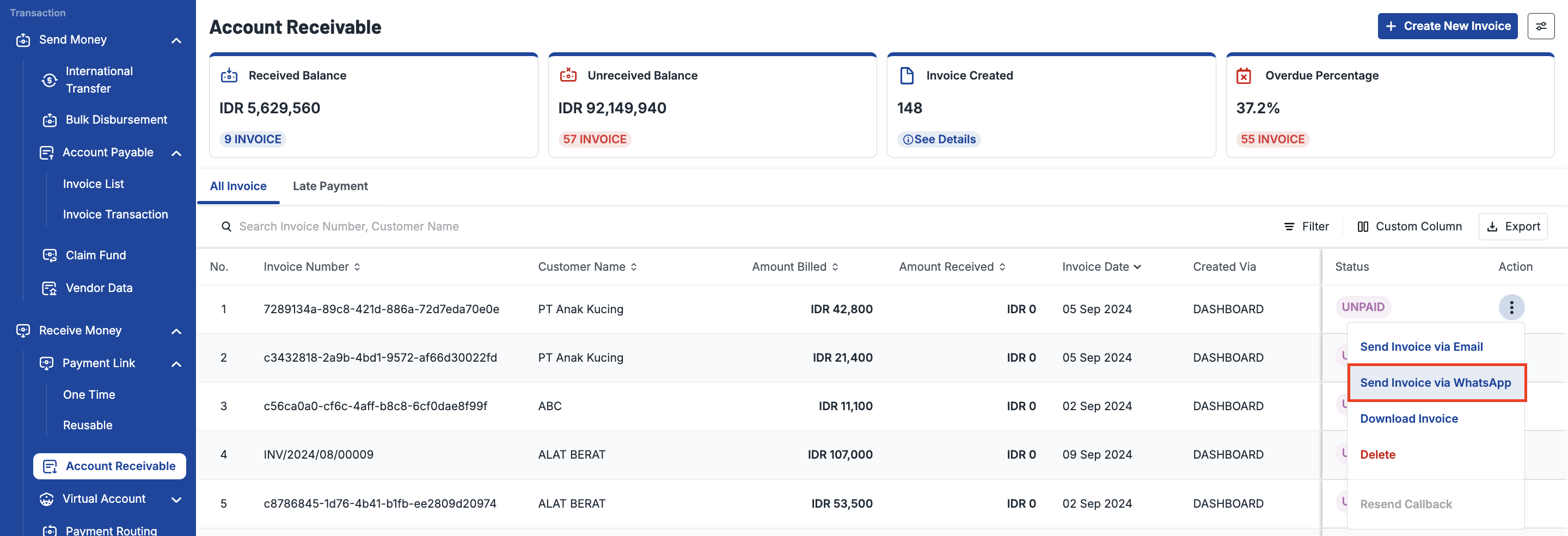Screen dimensions: 1568x536
Task: Click the settings sliders icon beside Create New Invoice
Action: point(1540,26)
